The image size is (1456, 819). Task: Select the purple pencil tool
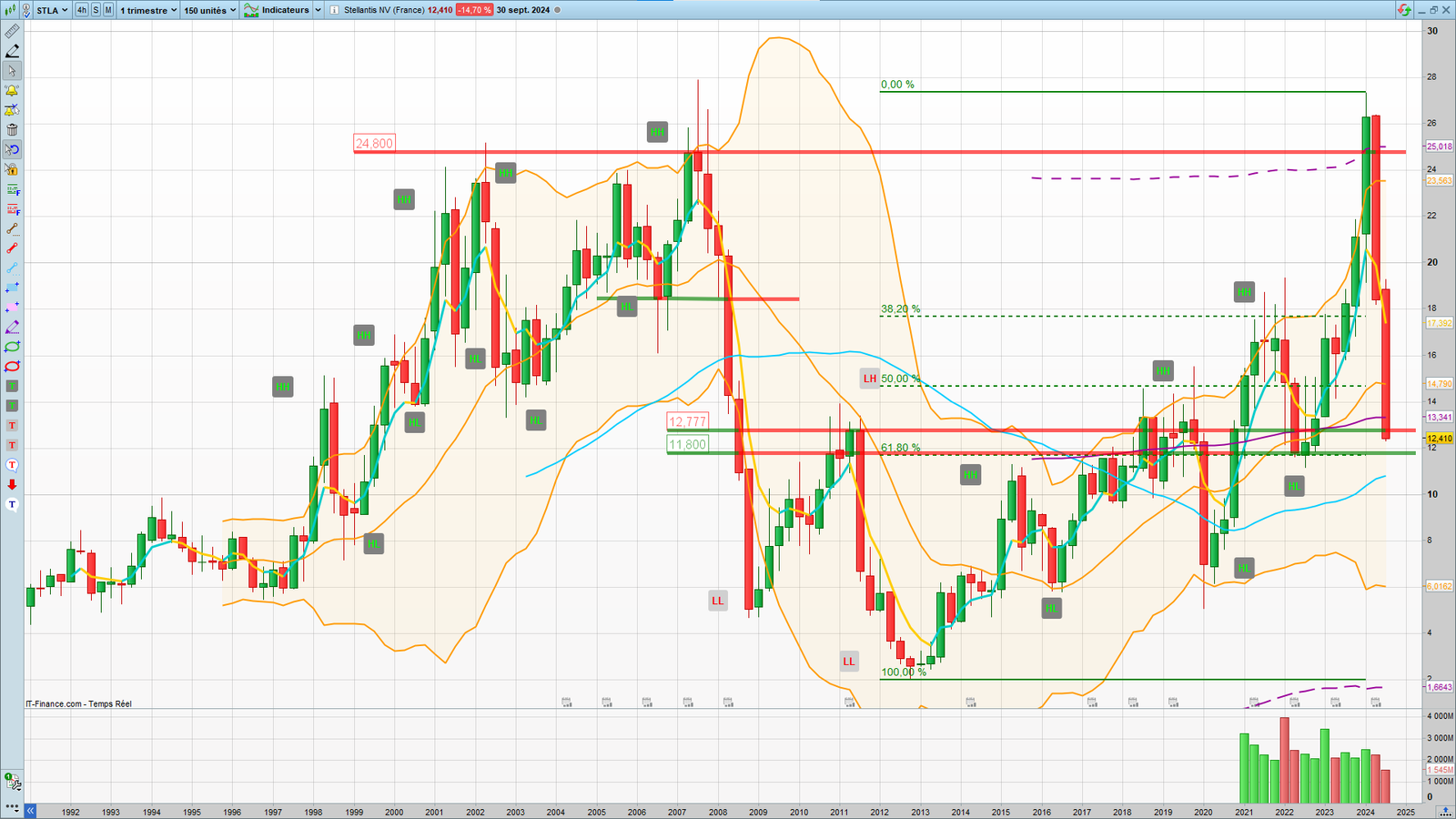[x=12, y=328]
